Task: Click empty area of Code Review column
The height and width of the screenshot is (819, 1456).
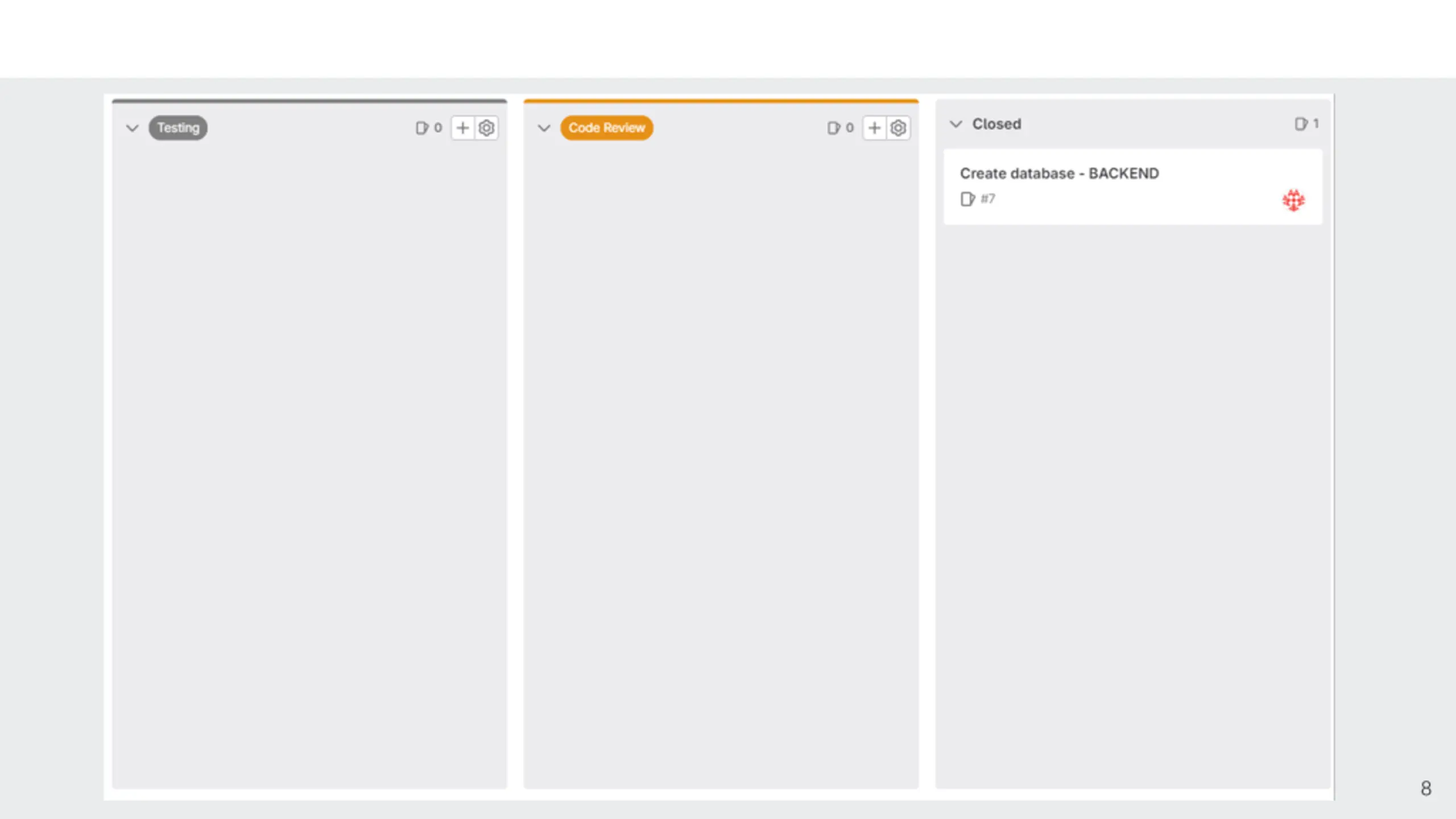Action: pyautogui.click(x=721, y=455)
